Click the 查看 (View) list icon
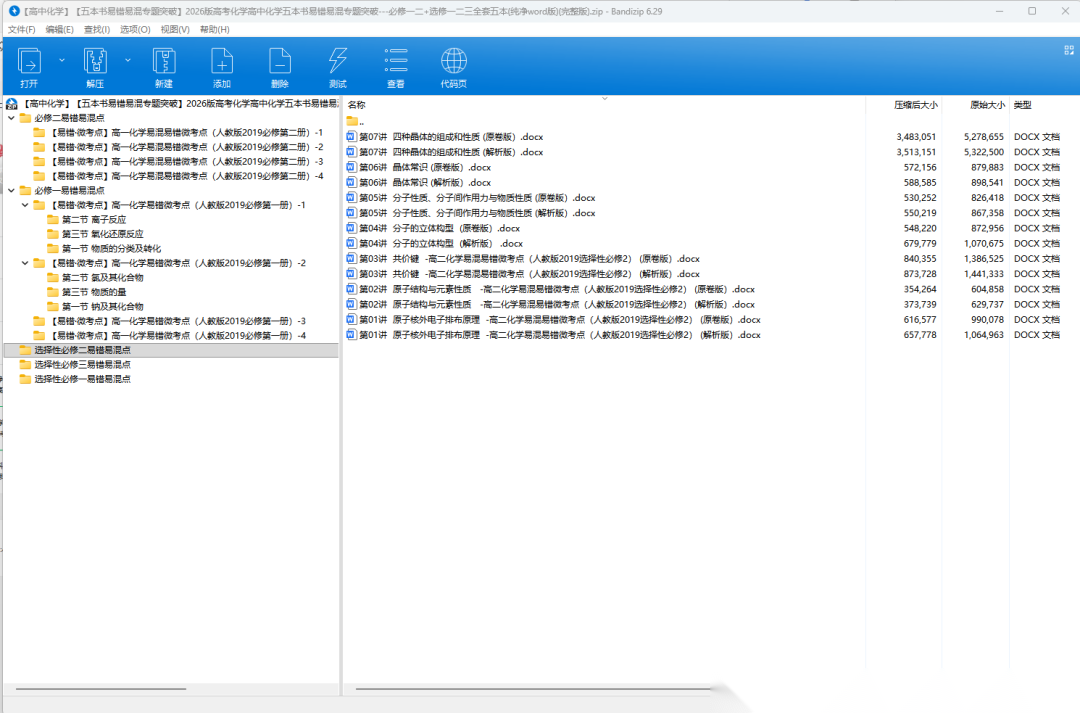The image size is (1080, 713). point(396,62)
